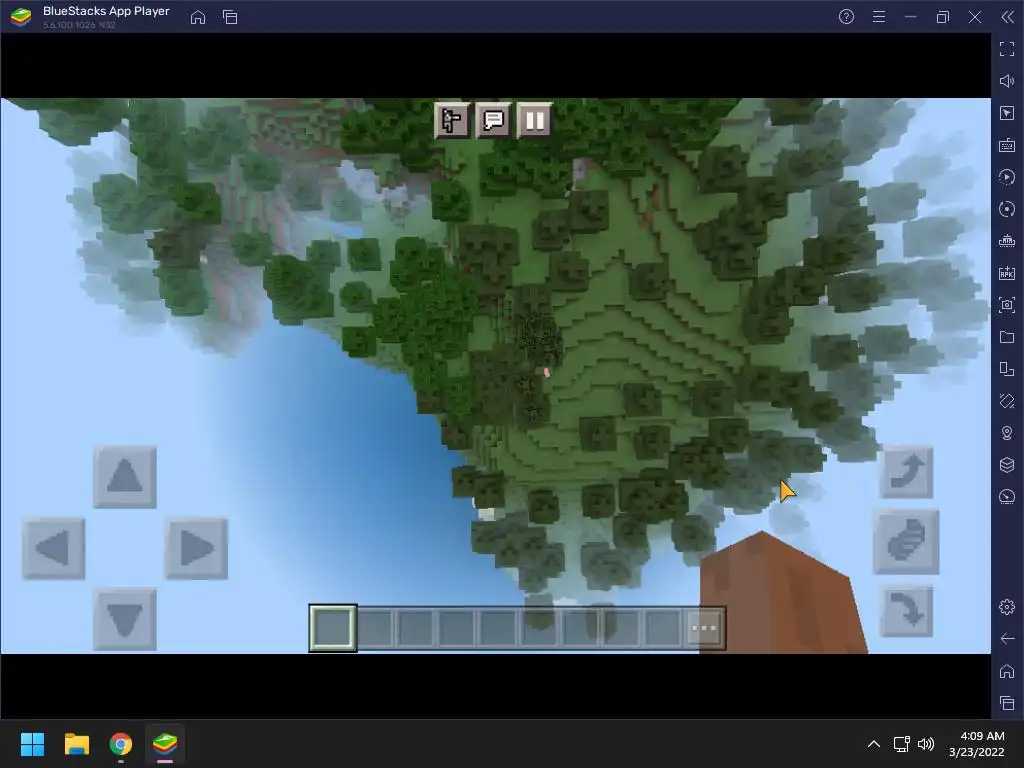
Task: Tap the D-pad right arrow
Action: pos(196,548)
